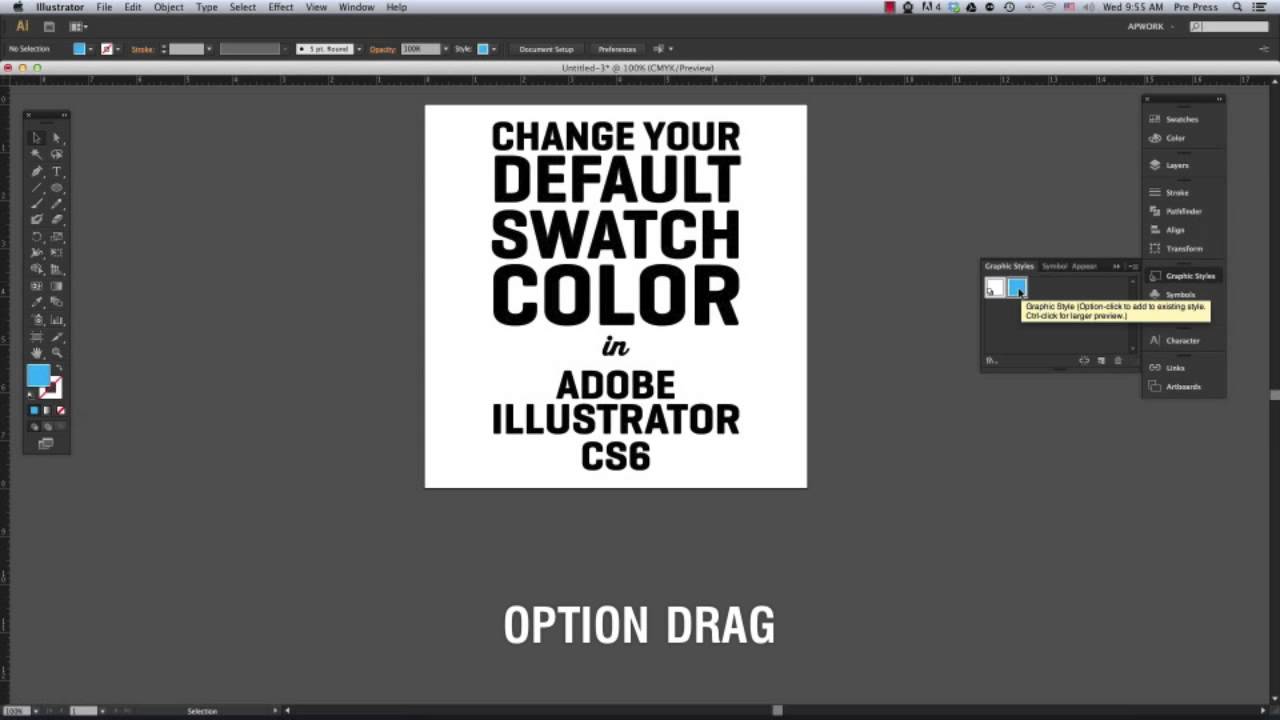Click the New Graphic Style icon
This screenshot has width=1280, height=720.
click(x=1101, y=361)
